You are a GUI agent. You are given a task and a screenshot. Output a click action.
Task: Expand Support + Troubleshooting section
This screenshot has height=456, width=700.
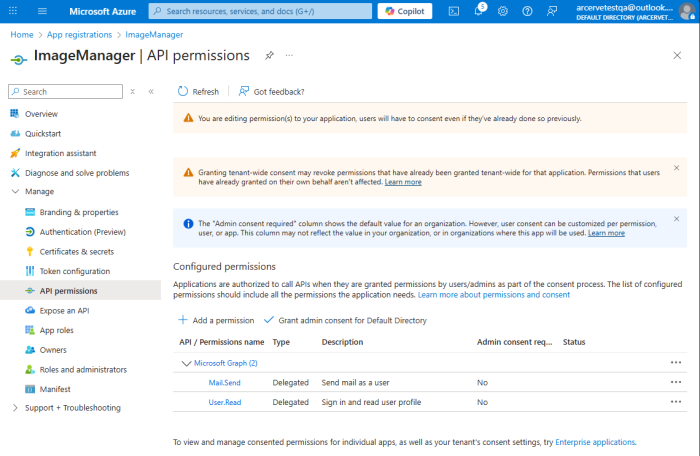coord(15,408)
